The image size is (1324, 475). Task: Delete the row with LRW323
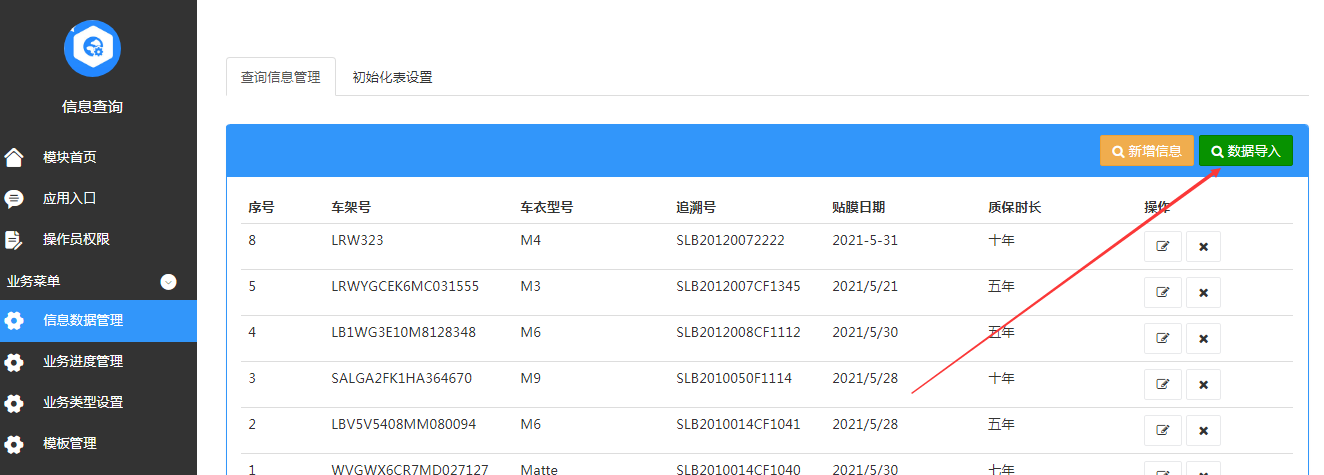coord(1203,246)
